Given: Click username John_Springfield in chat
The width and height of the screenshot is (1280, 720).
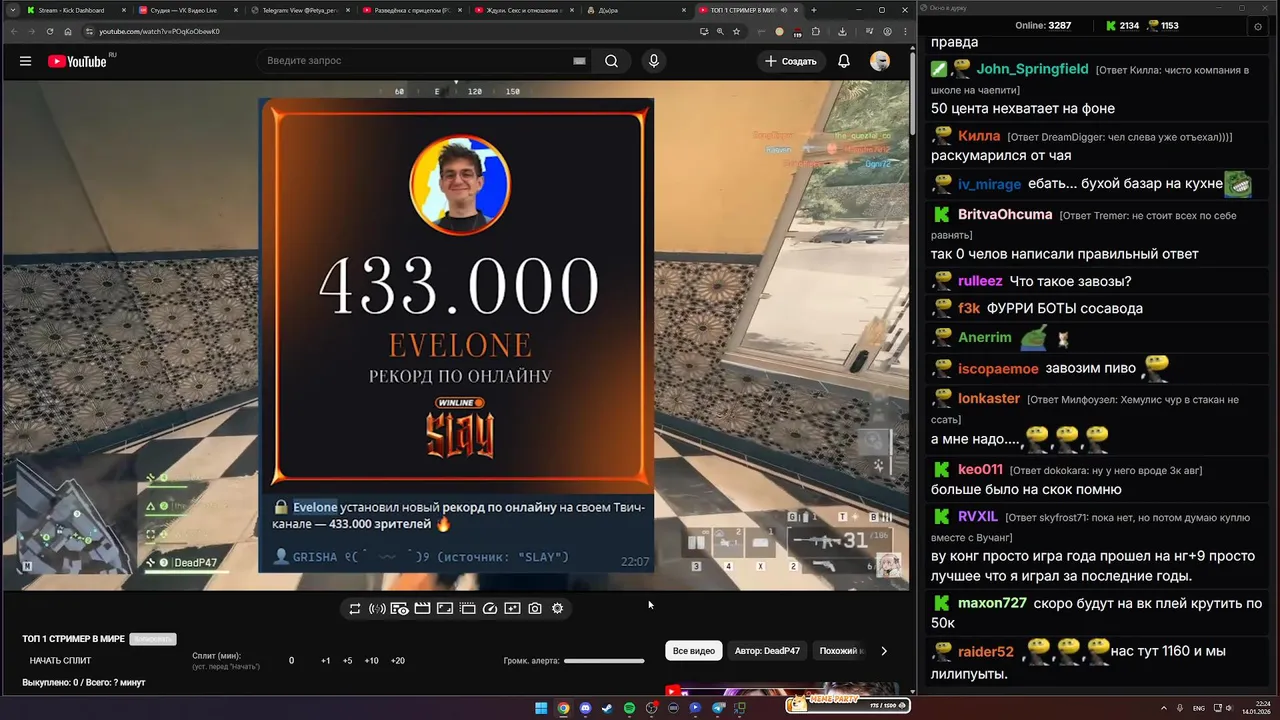Looking at the screenshot, I should [1032, 69].
